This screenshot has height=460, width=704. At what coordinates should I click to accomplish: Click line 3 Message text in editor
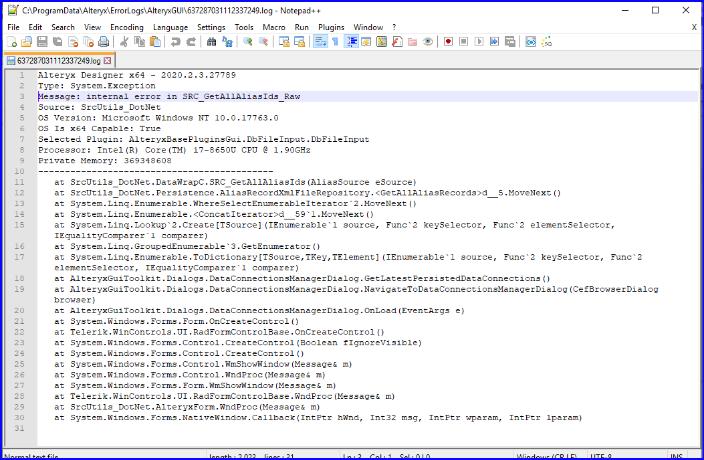(x=169, y=96)
